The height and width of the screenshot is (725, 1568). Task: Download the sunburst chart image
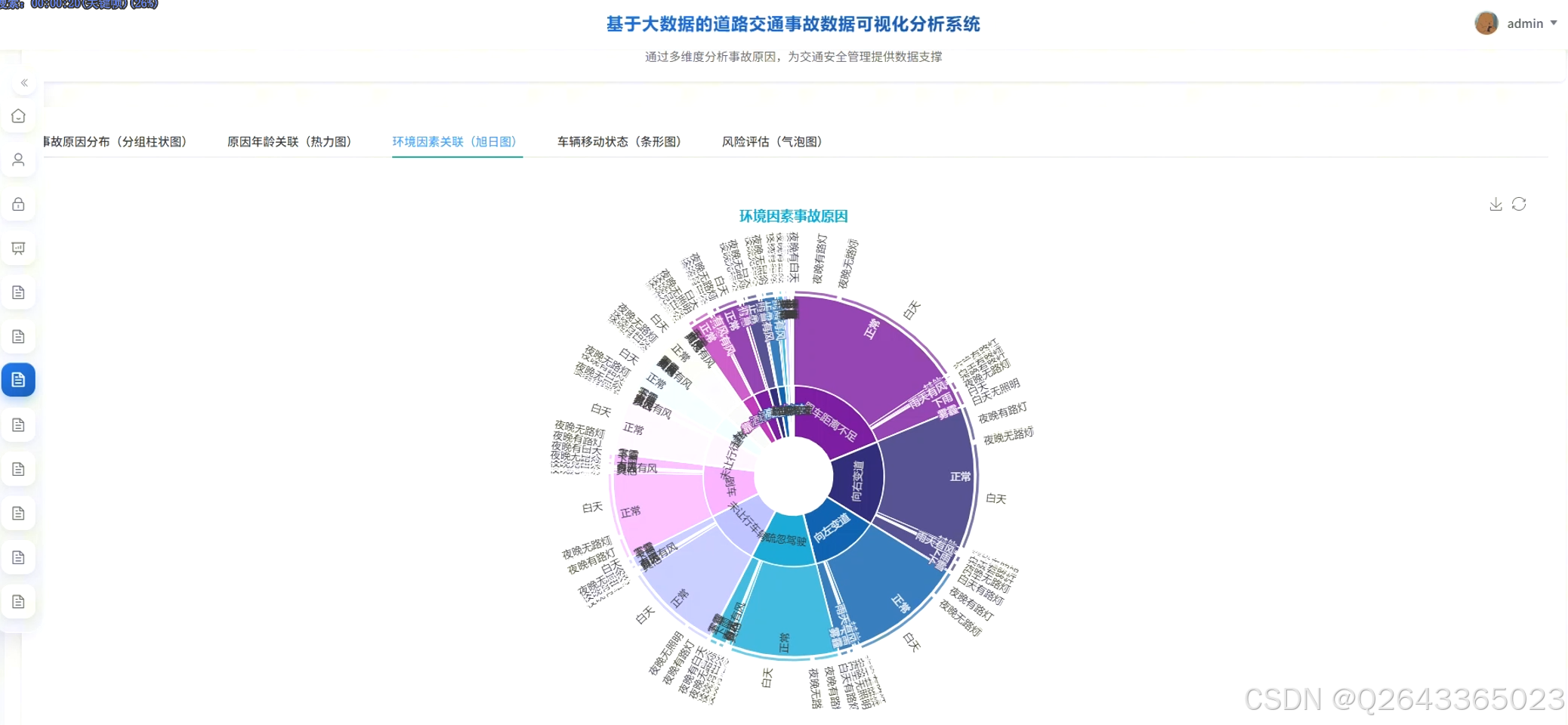click(1495, 204)
